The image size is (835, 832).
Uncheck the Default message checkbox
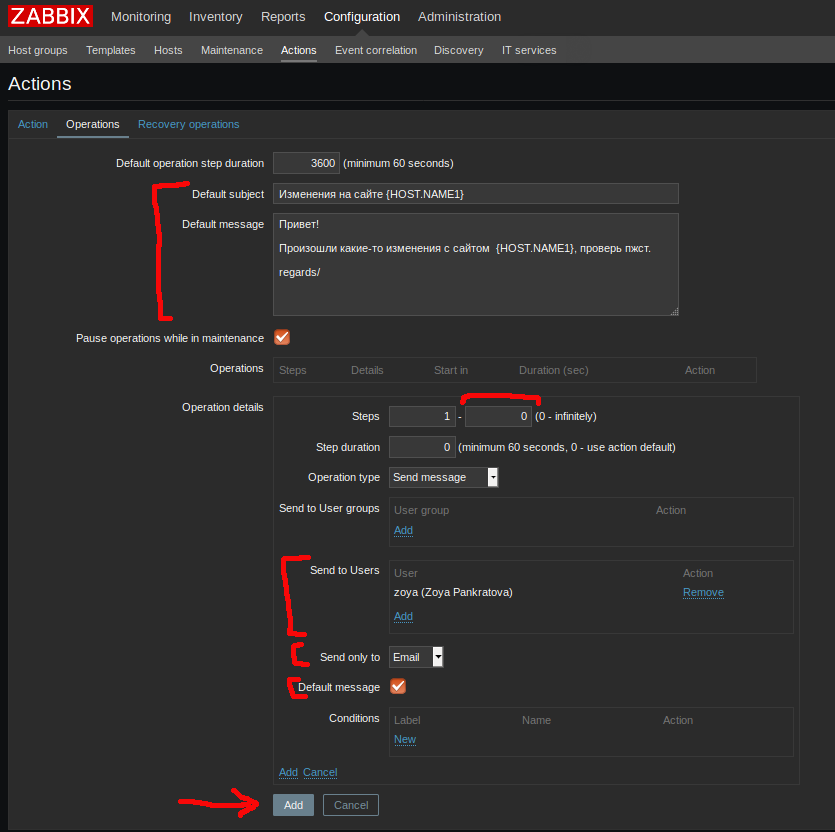click(398, 687)
